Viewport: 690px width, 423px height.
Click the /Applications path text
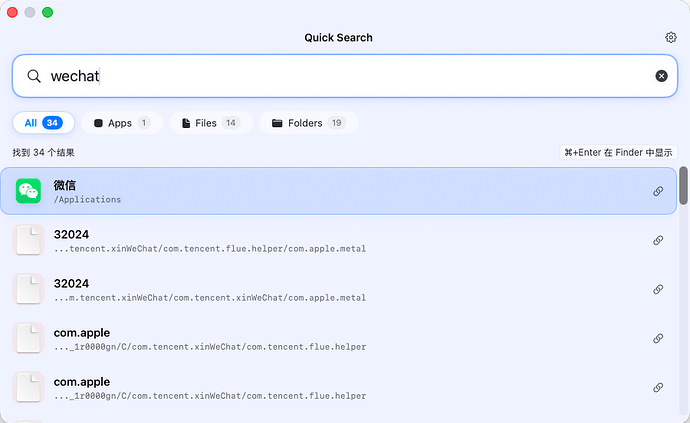[87, 200]
